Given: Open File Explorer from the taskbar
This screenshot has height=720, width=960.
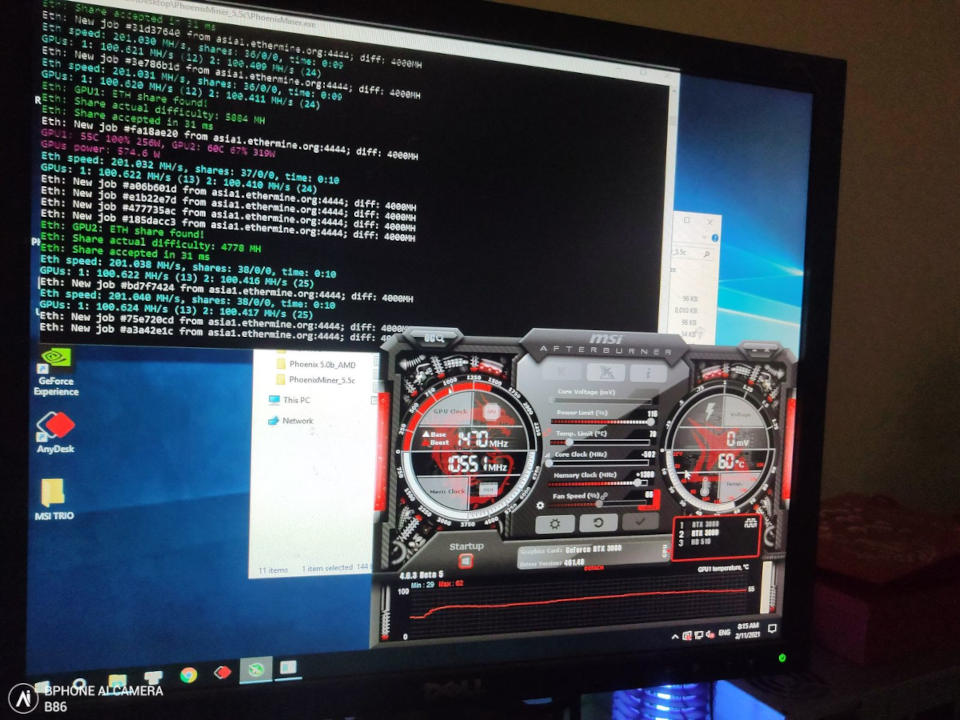Looking at the screenshot, I should [116, 680].
